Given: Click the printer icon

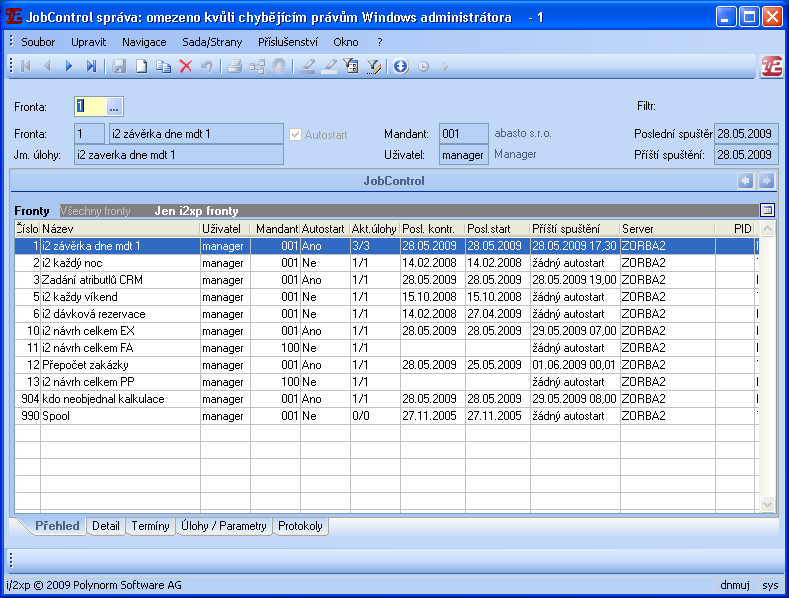Looking at the screenshot, I should coord(234,66).
